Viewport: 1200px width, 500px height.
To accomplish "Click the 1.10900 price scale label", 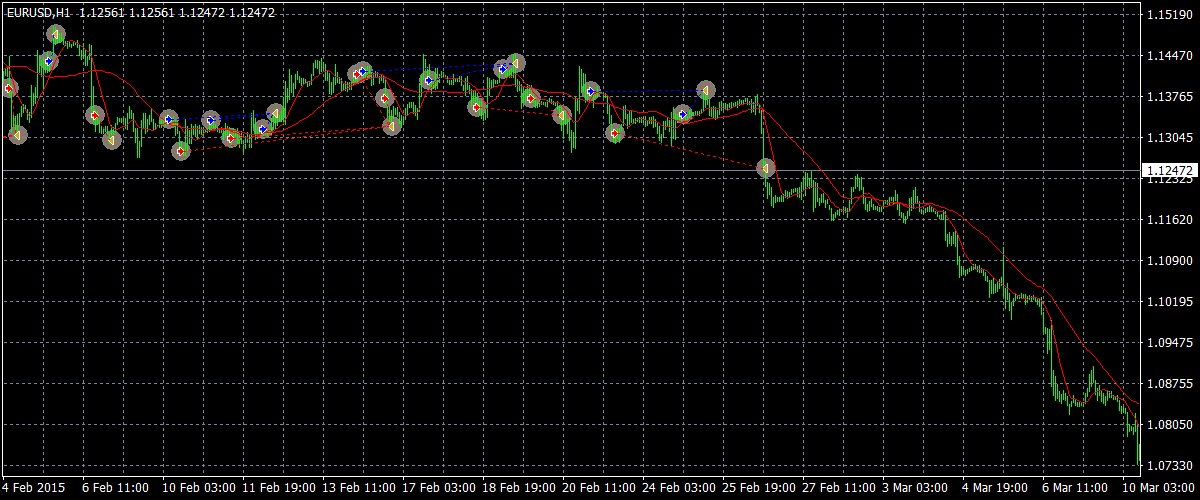I will [x=1170, y=260].
